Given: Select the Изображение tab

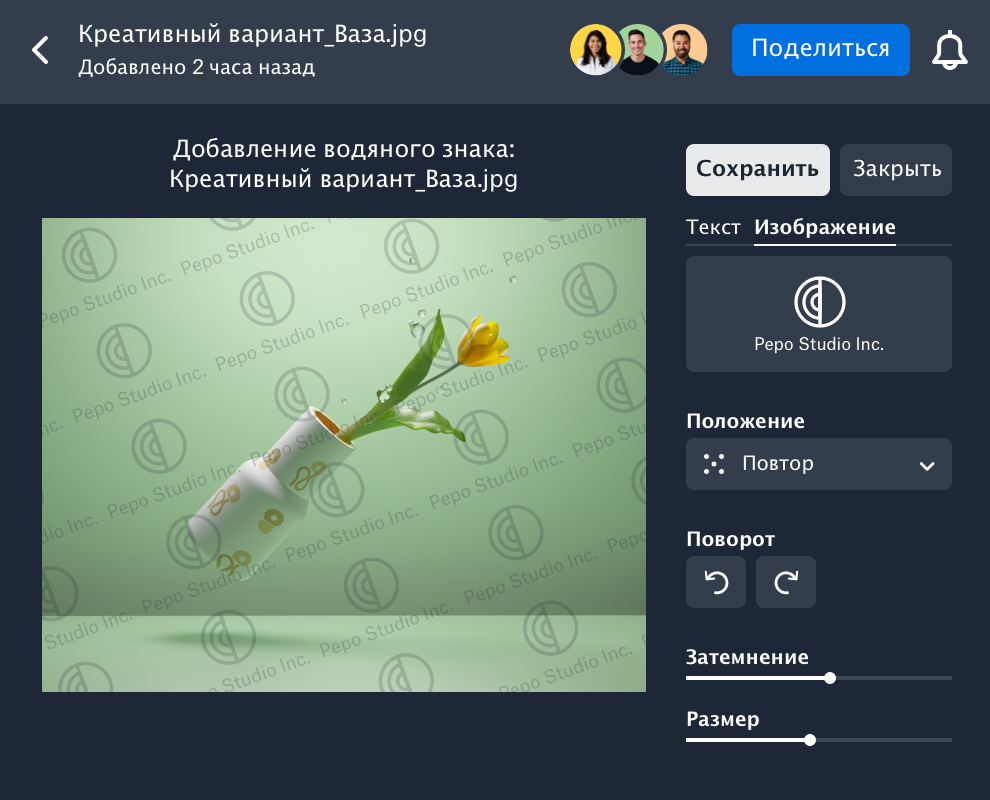Looking at the screenshot, I should click(824, 227).
